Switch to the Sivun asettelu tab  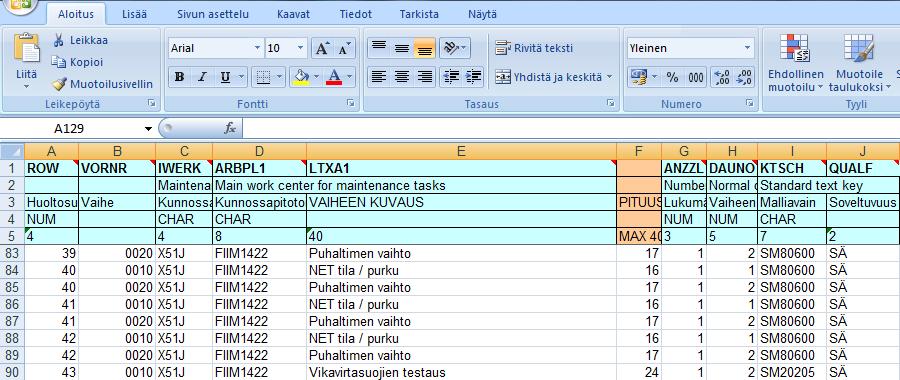212,14
